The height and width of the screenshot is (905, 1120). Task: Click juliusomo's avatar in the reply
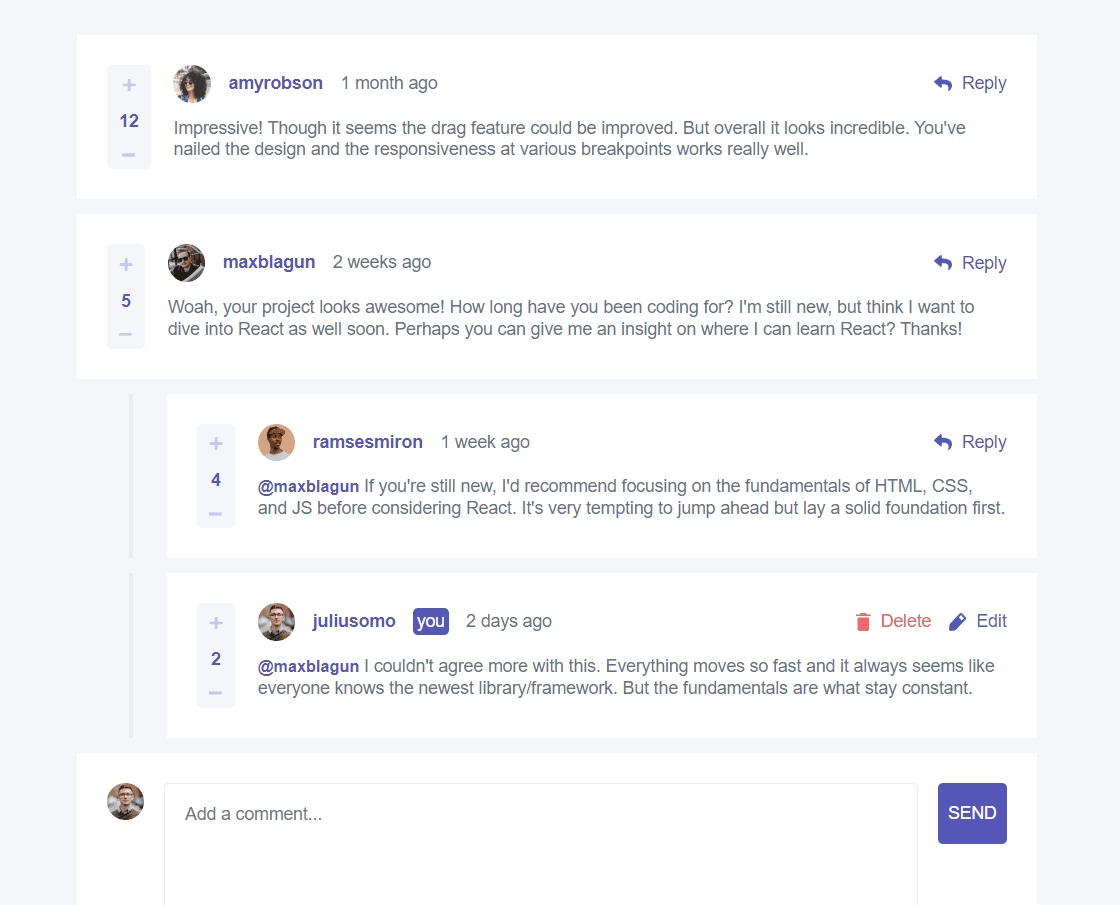(276, 621)
